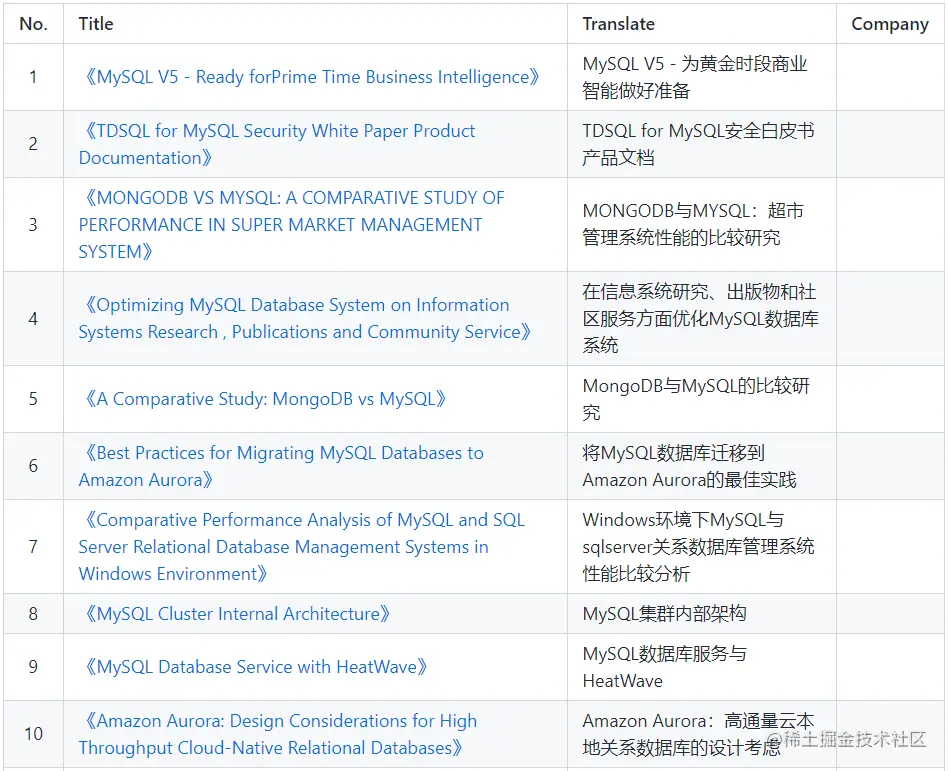Click row number 2 cell

[33, 144]
